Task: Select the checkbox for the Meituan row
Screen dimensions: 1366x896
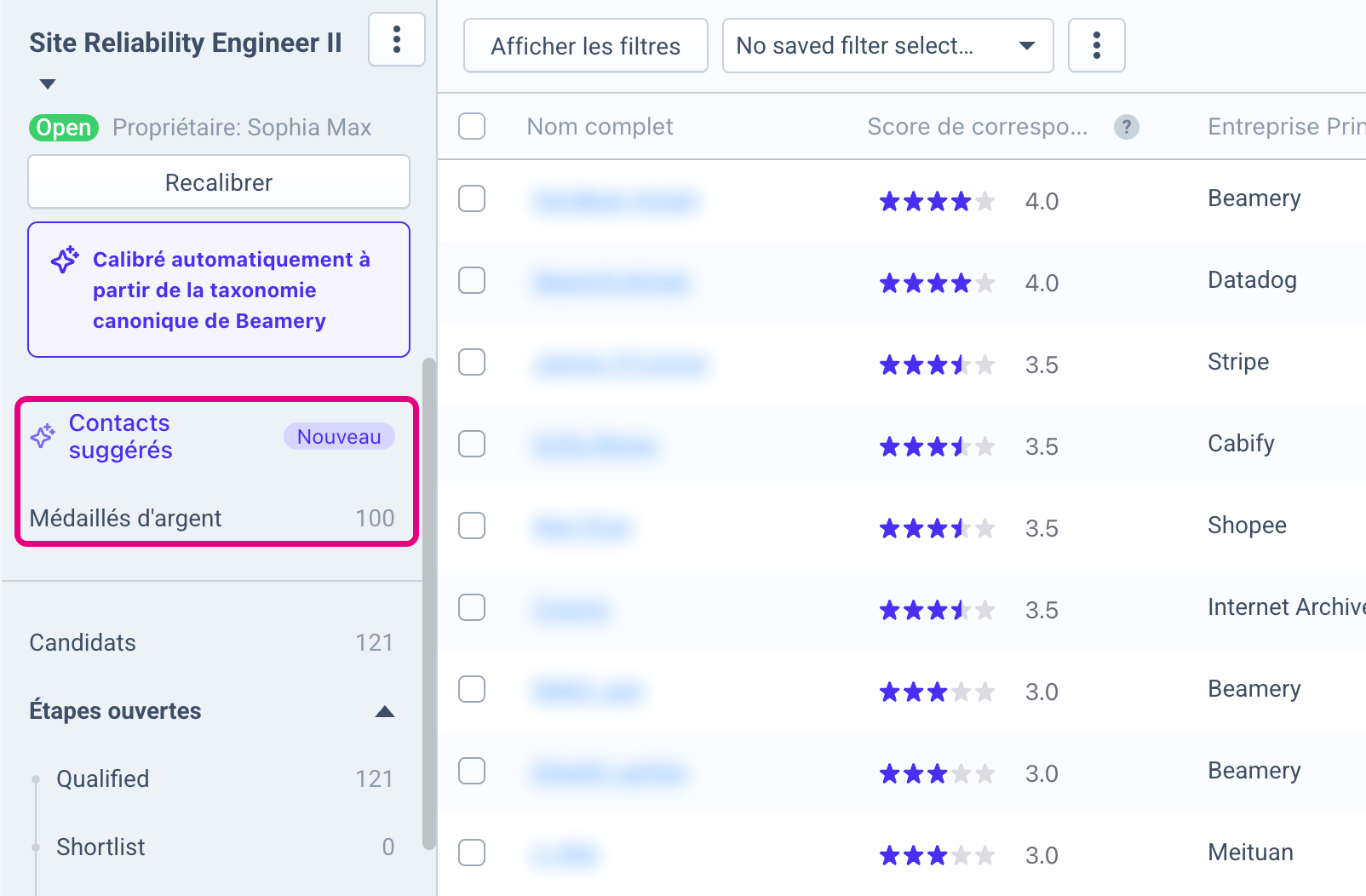Action: coord(472,852)
